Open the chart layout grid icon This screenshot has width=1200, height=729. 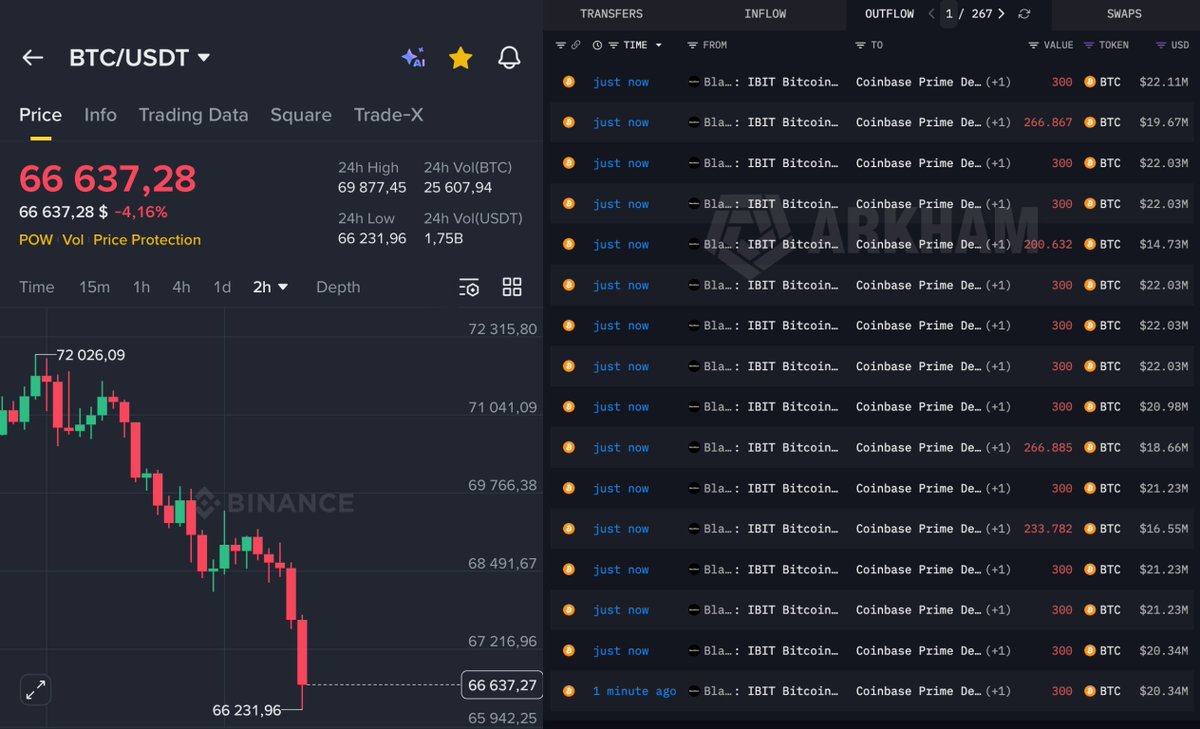[x=512, y=287]
